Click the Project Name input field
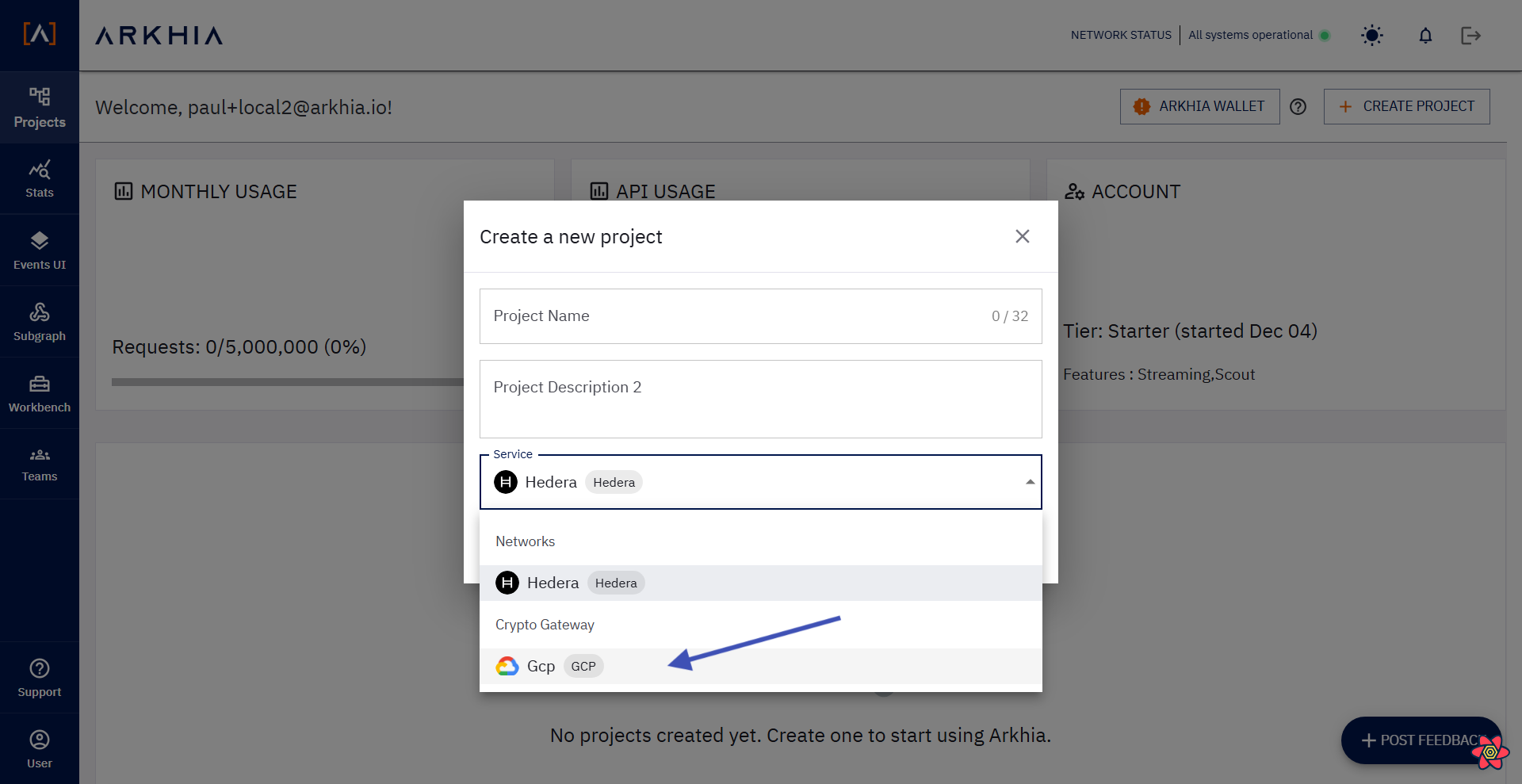 (x=713, y=316)
